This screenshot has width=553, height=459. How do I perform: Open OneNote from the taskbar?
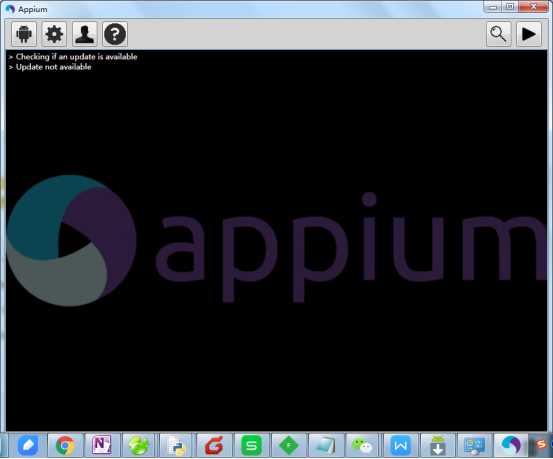(102, 445)
